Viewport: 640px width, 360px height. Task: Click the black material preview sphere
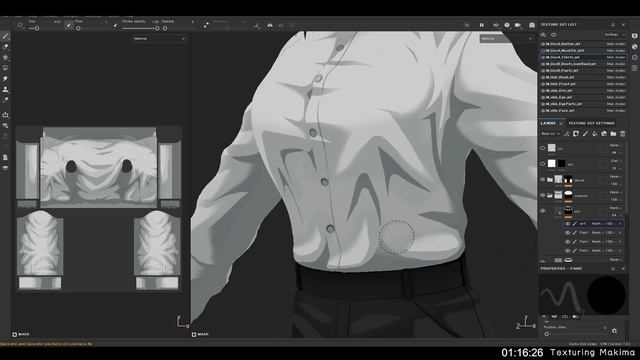606,295
